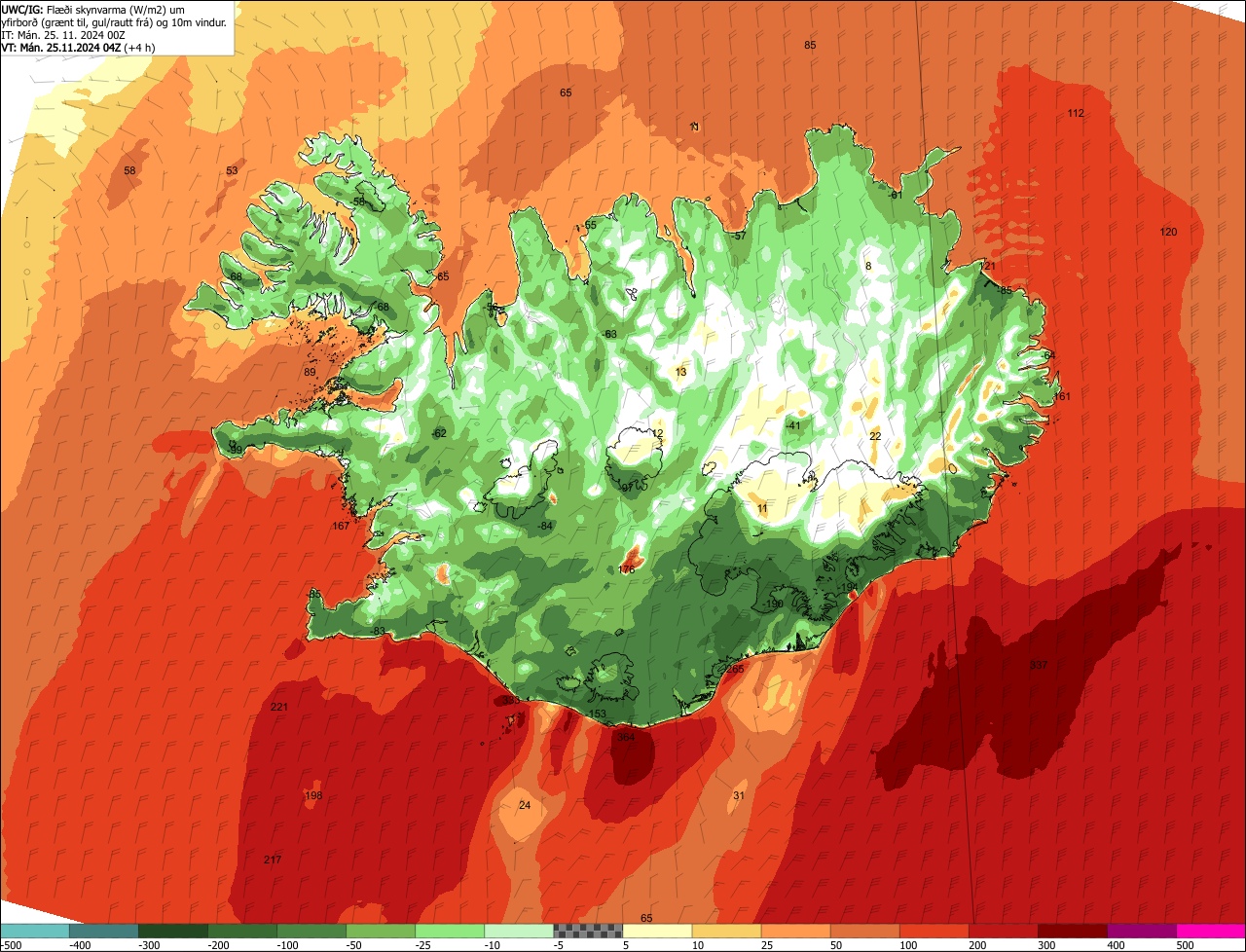
Task: Click the 53 value north of the Westfjords
Action: (x=232, y=170)
